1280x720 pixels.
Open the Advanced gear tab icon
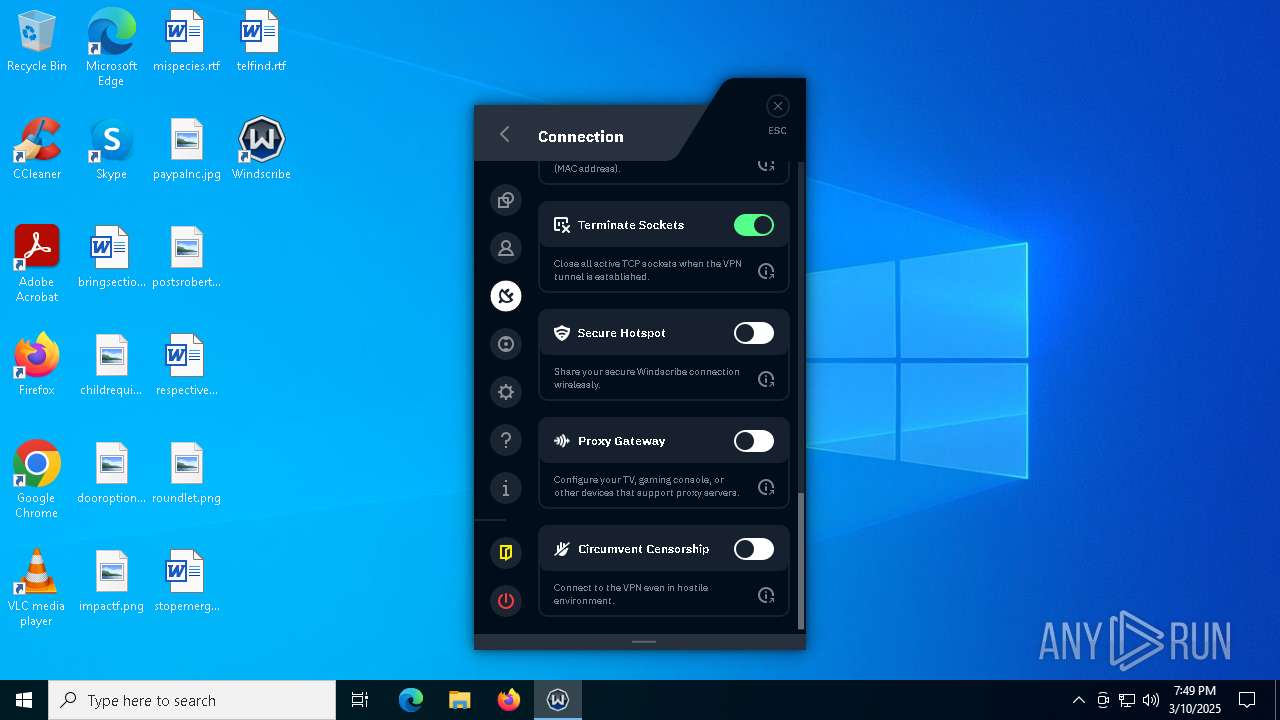[x=506, y=392]
